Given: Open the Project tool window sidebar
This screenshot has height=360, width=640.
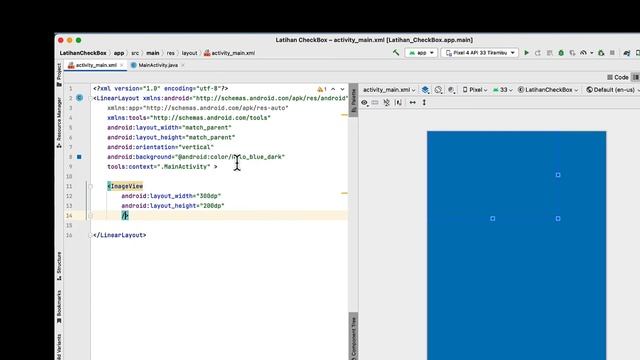Looking at the screenshot, I should pyautogui.click(x=59, y=74).
